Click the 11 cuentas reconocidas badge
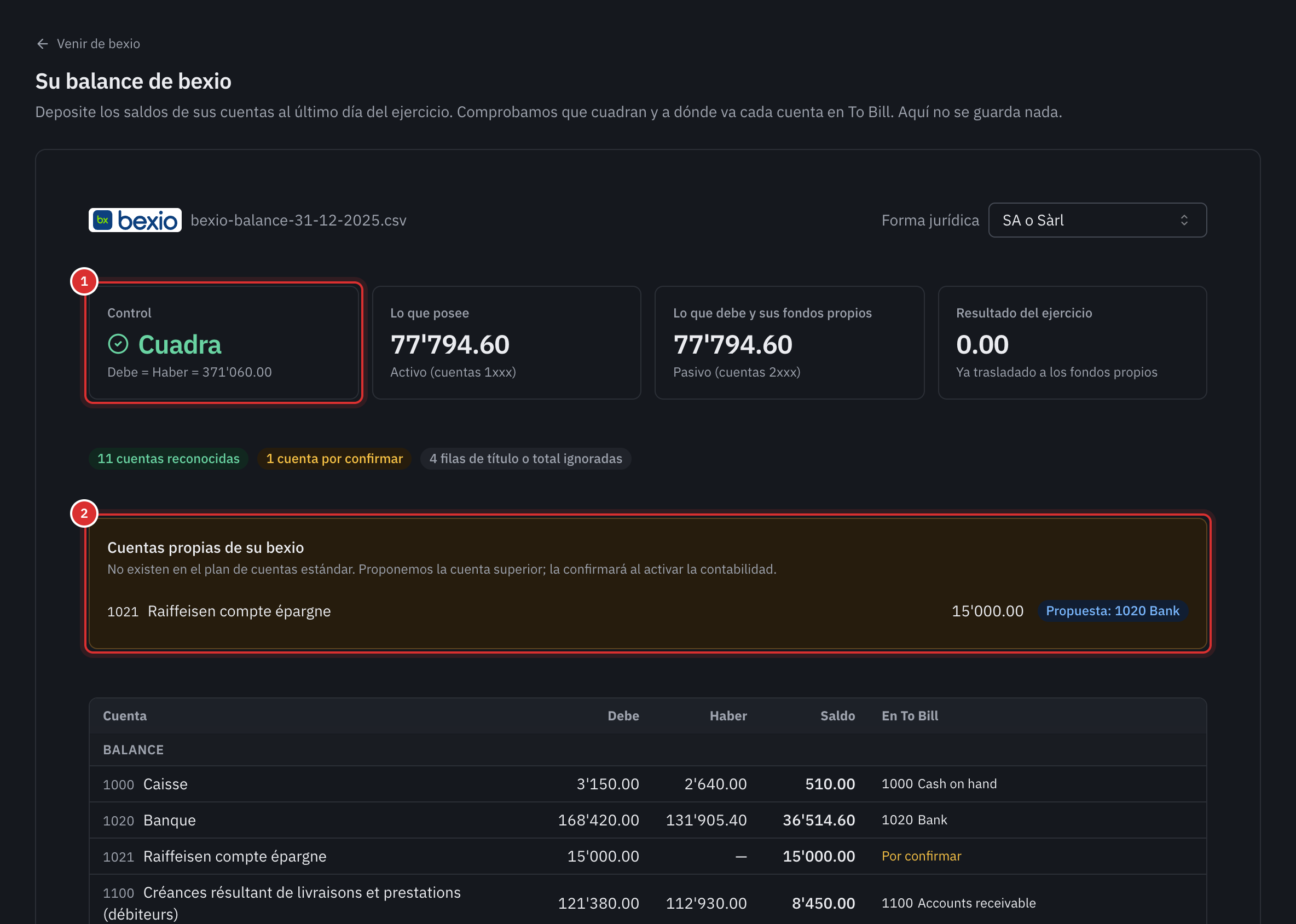This screenshot has width=1296, height=924. (169, 459)
